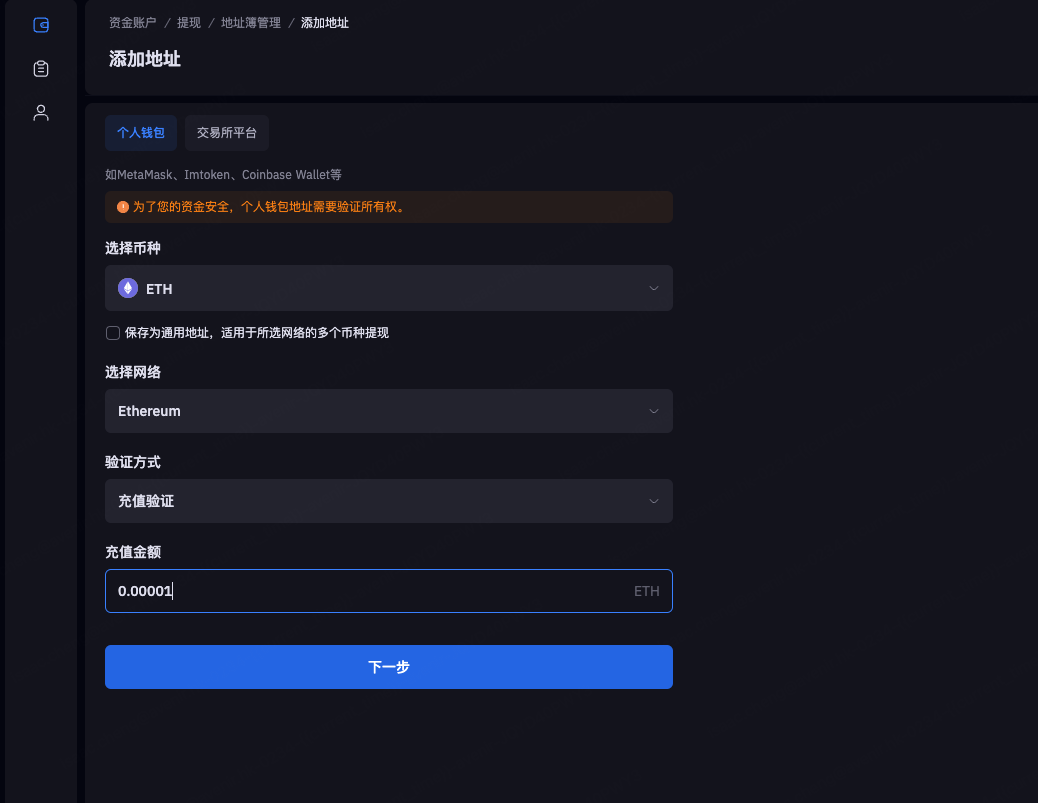Switch to the 交易所平台 tab
The image size is (1038, 803).
[x=227, y=132]
